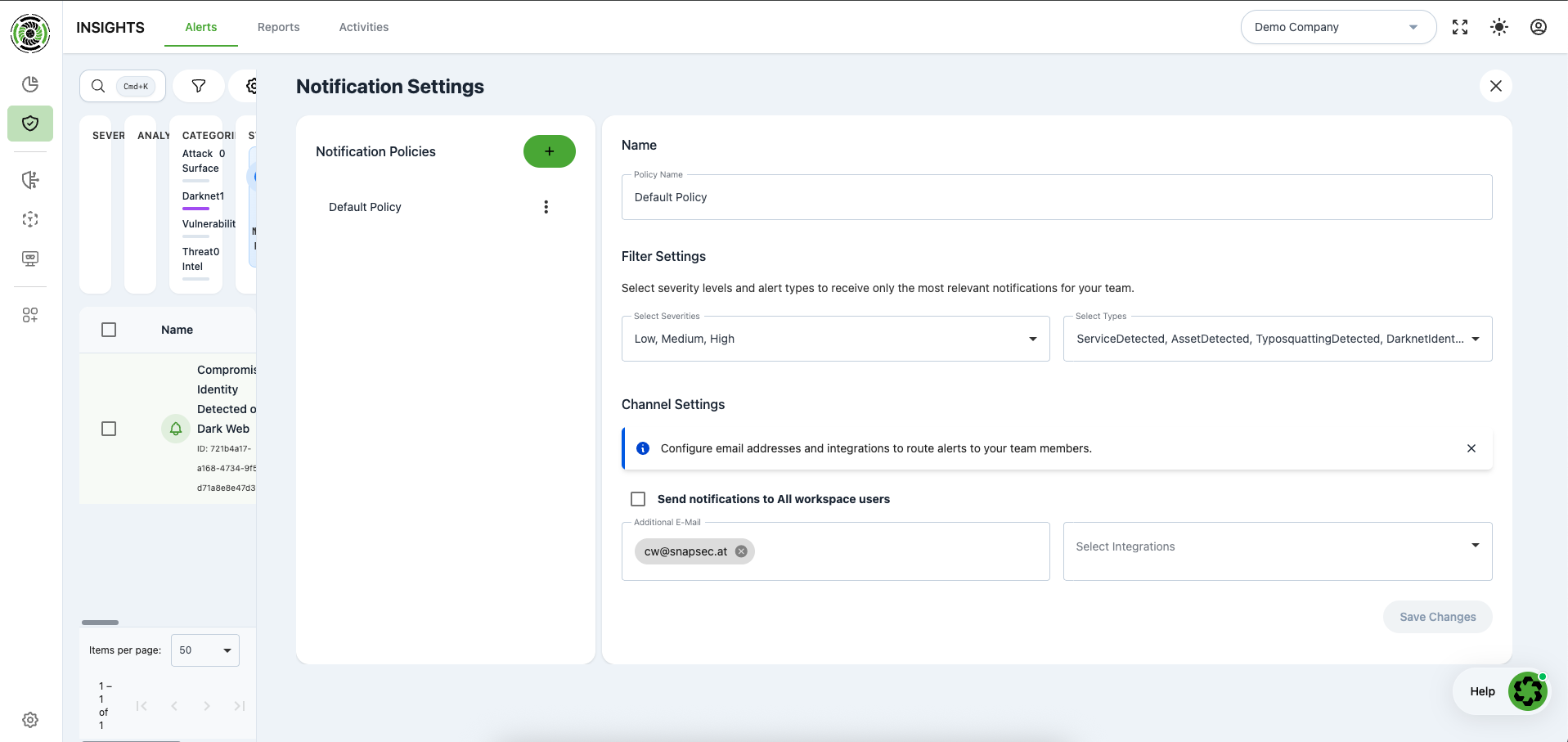The width and height of the screenshot is (1568, 742).
Task: Open the Demo Company selector
Action: pyautogui.click(x=1338, y=27)
